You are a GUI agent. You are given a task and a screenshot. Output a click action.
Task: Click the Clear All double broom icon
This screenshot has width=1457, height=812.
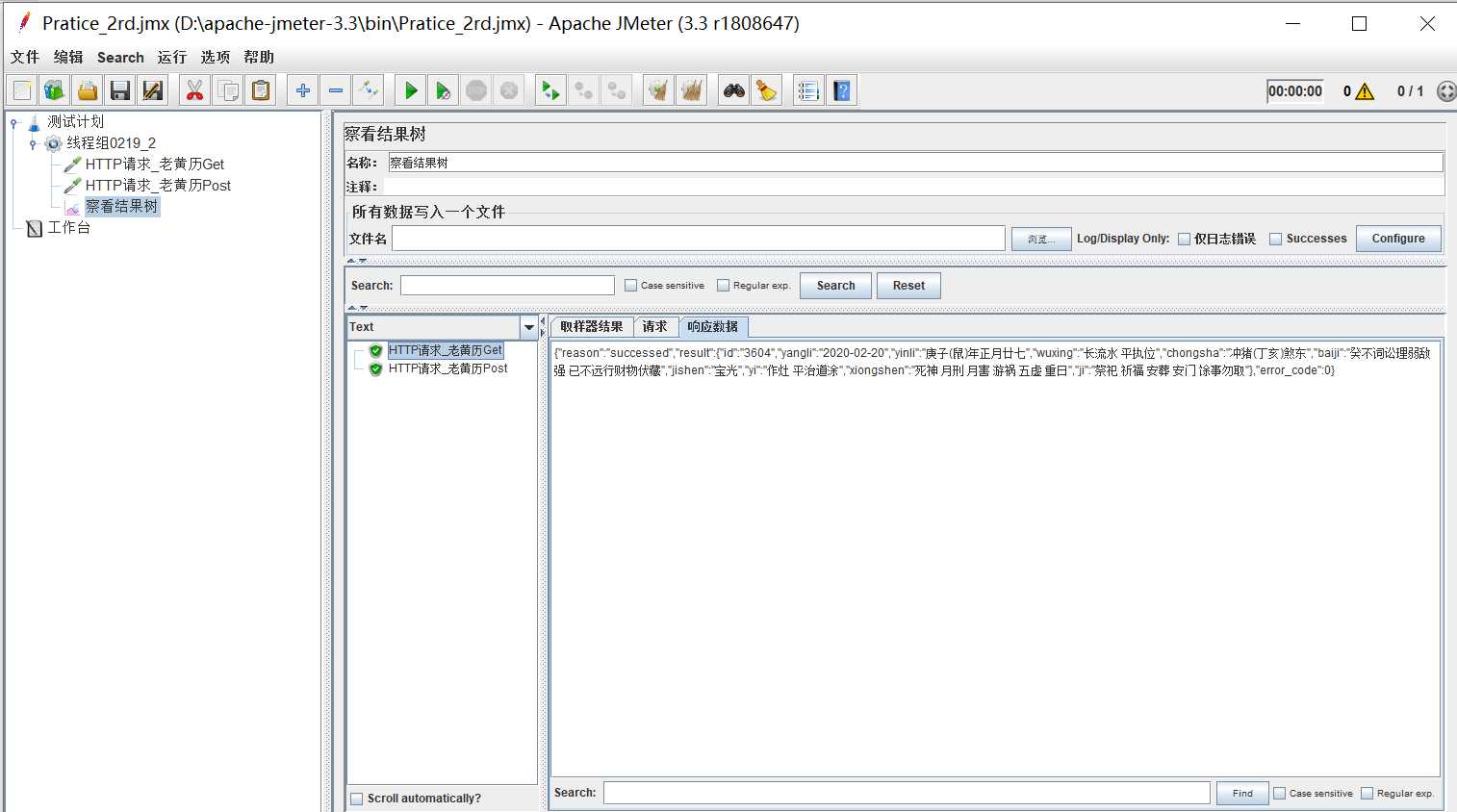(691, 90)
